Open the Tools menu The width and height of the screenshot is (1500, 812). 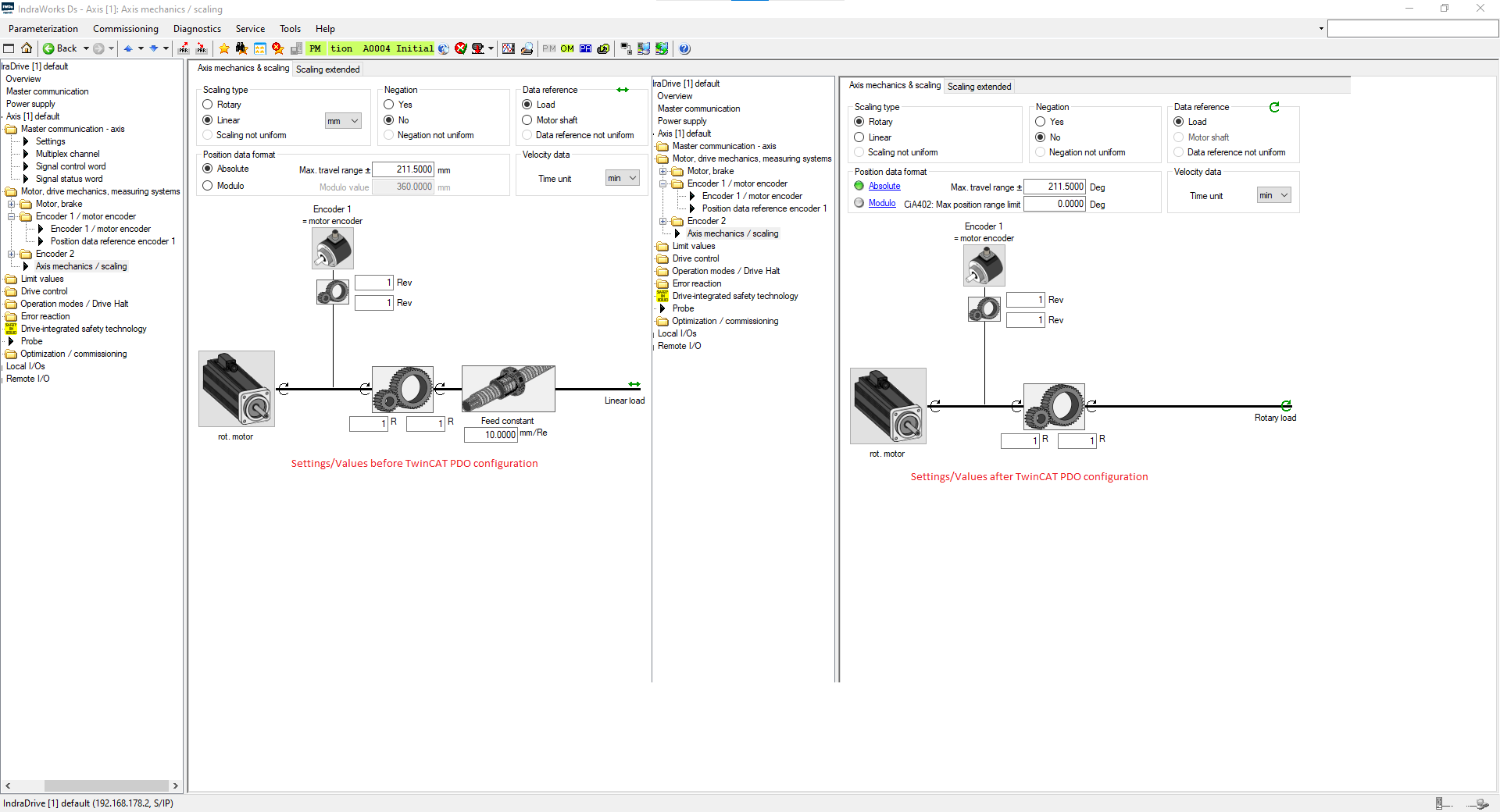(x=290, y=29)
